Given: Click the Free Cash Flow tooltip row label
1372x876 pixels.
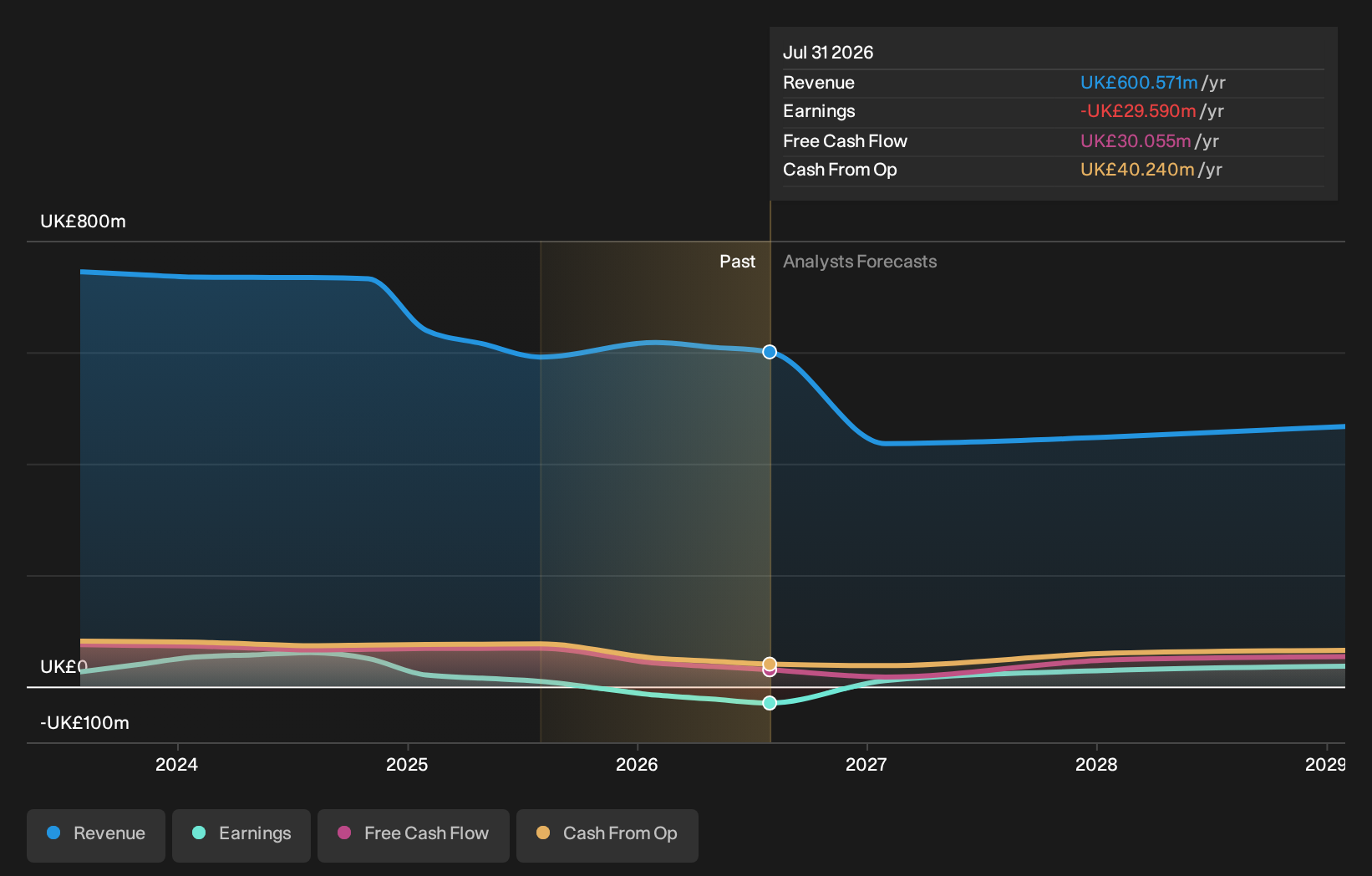Looking at the screenshot, I should [x=845, y=141].
